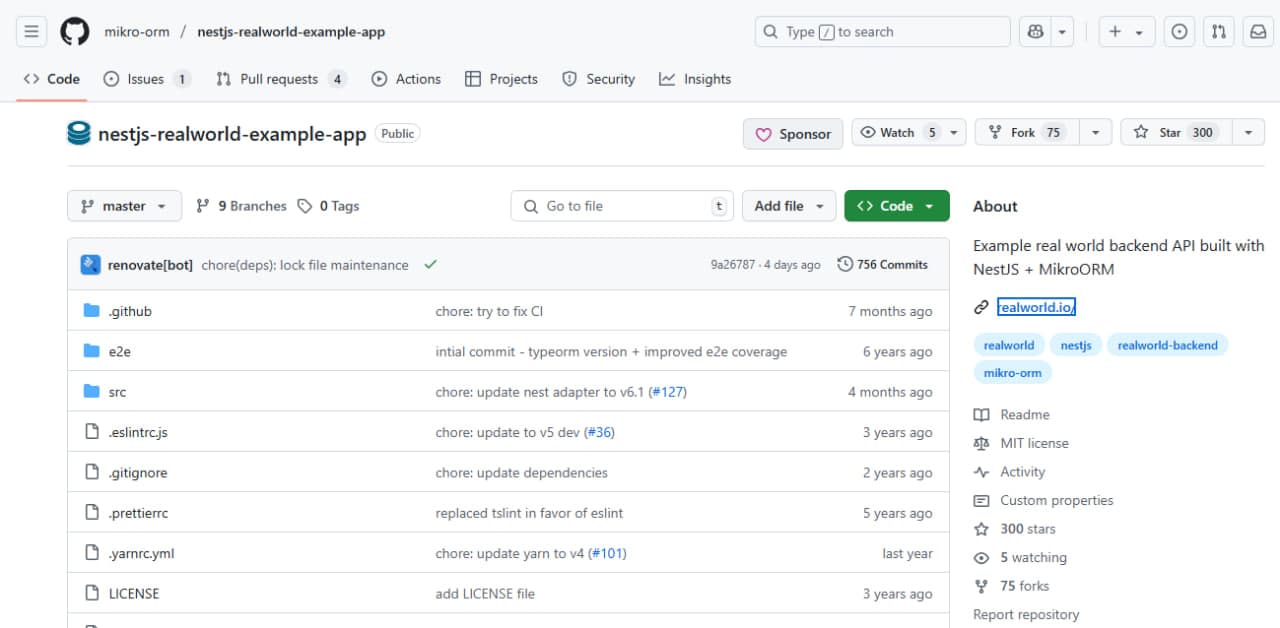Click the renovate[bot] avatar icon
The height and width of the screenshot is (628, 1280).
90,265
